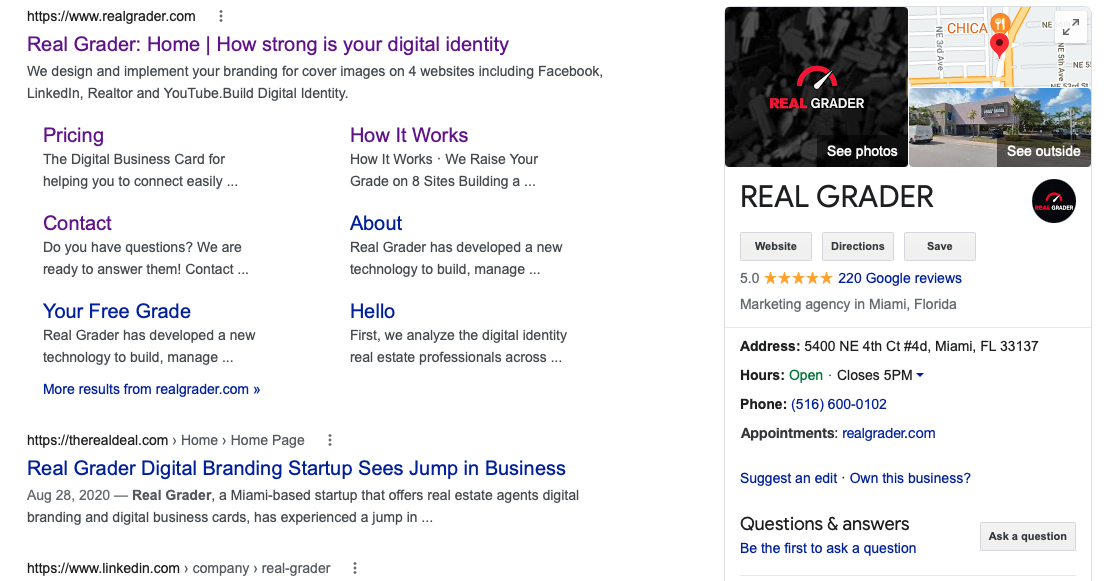Call via the (516) 600-0102 phone link
This screenshot has width=1112, height=581.
(x=839, y=404)
